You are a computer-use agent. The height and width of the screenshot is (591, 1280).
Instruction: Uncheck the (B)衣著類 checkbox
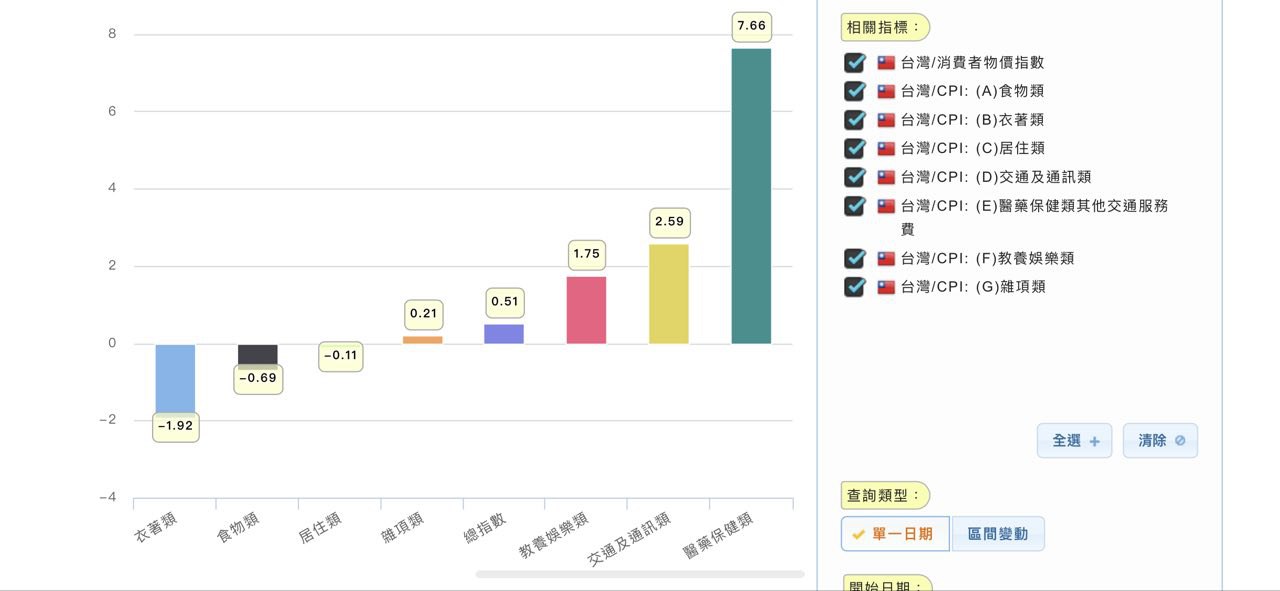(854, 120)
